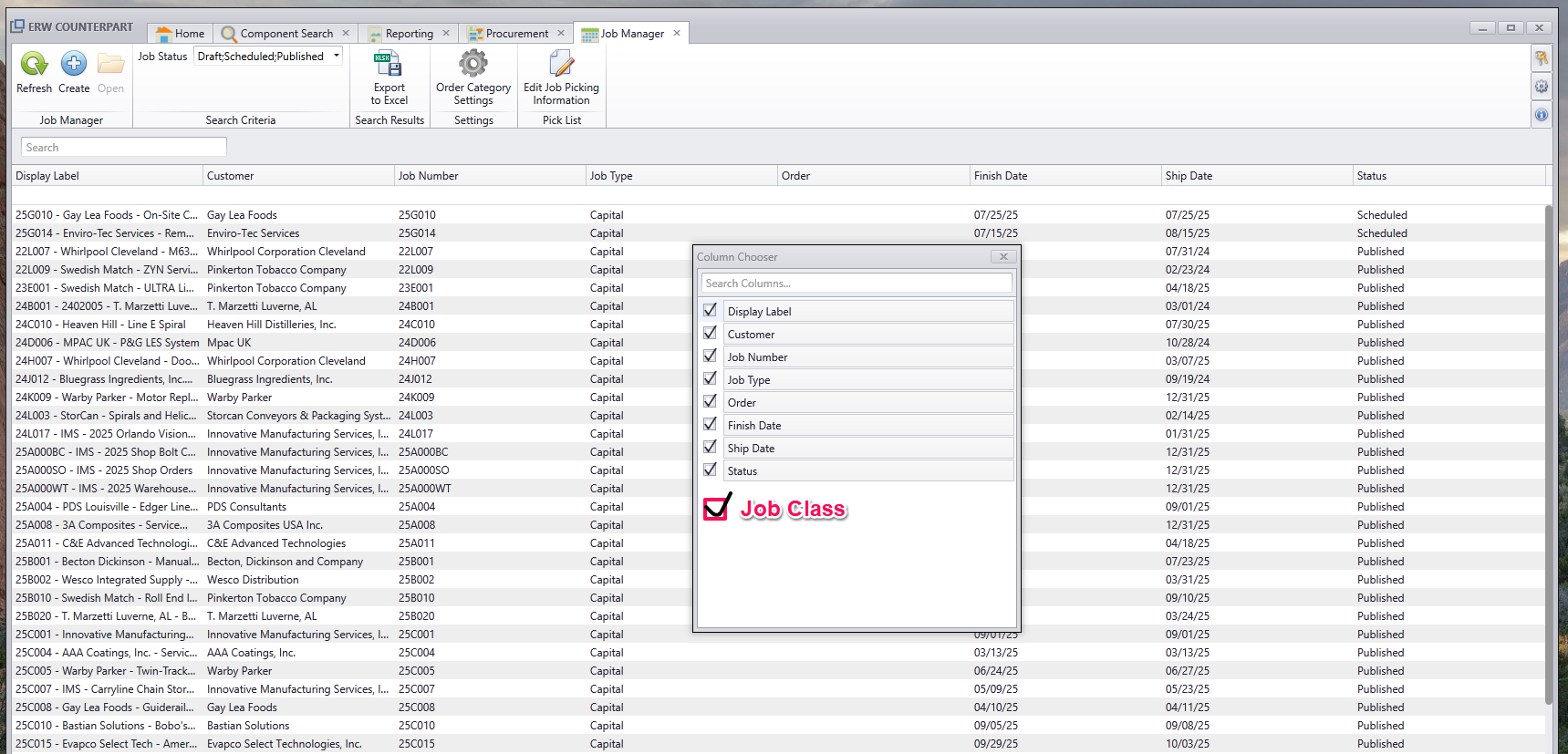The image size is (1568, 754).
Task: Click Create to add new job
Action: tap(74, 65)
